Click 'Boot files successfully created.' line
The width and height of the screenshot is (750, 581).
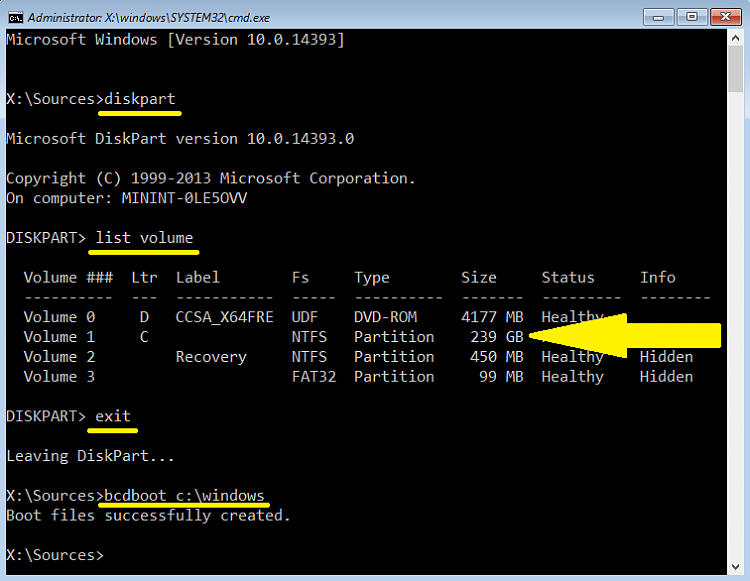click(148, 515)
